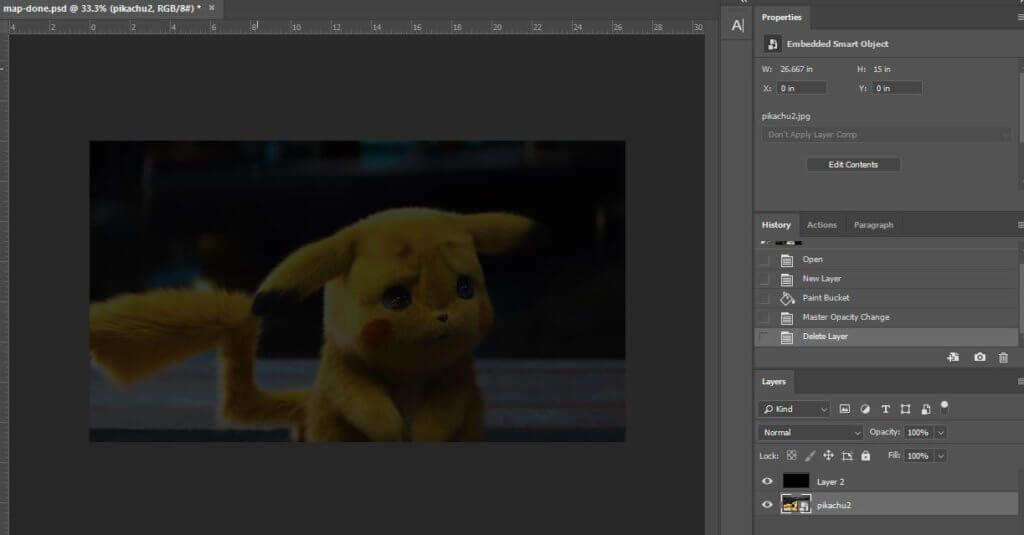
Task: Filter layers by type (T) layers
Action: [x=886, y=409]
